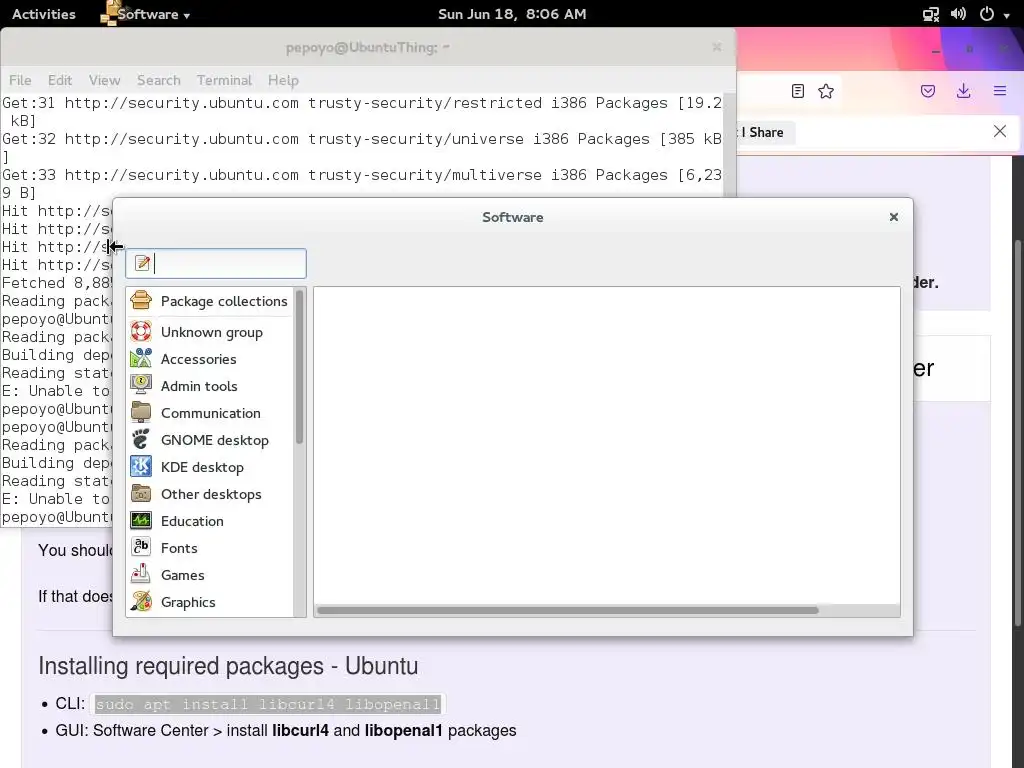Select Unknown group category
The height and width of the screenshot is (768, 1024).
click(210, 332)
